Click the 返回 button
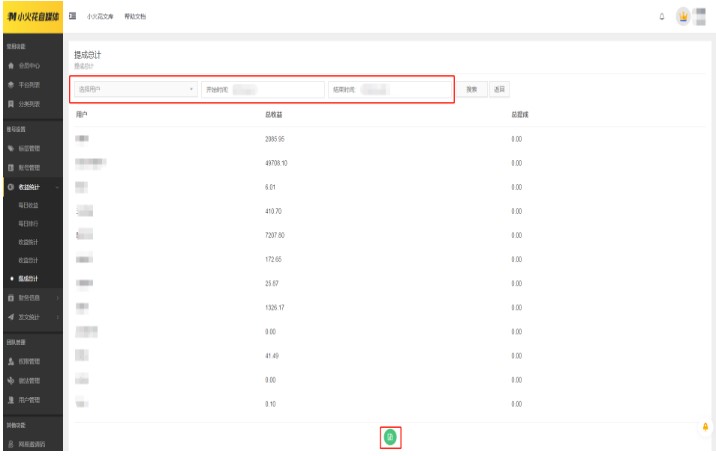 500,89
